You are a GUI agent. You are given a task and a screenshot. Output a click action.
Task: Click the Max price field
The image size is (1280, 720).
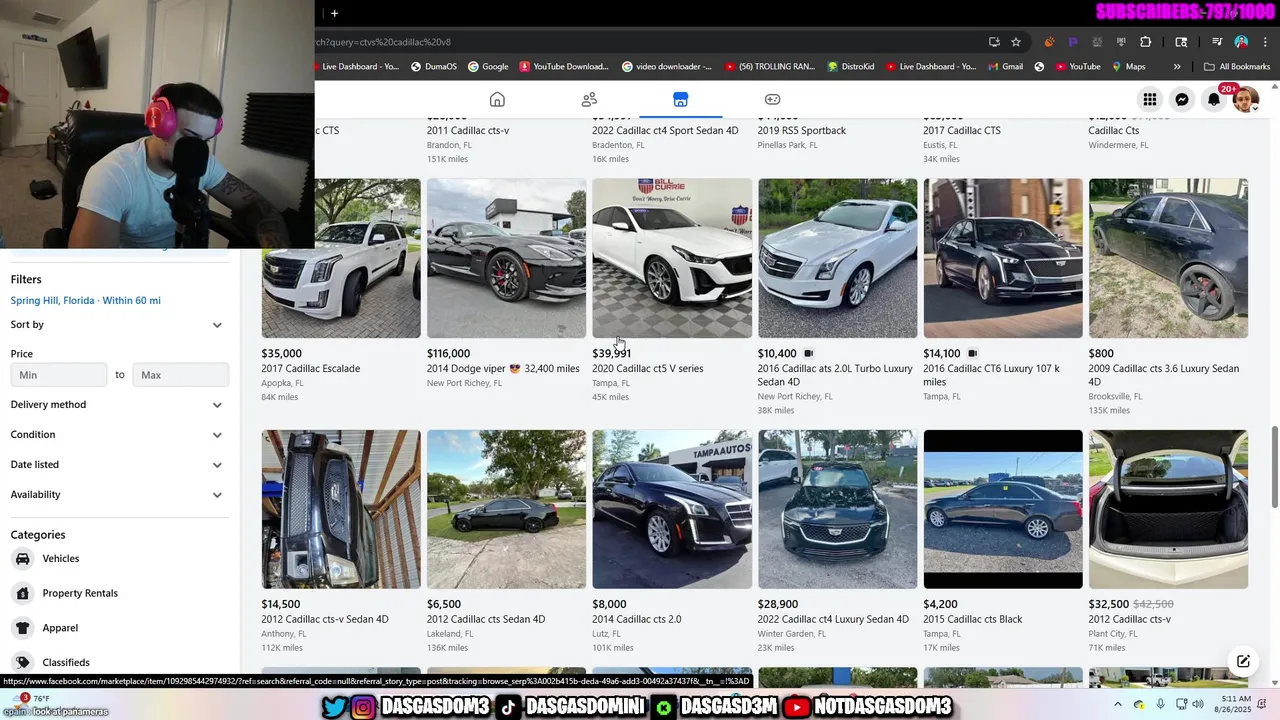tap(180, 375)
